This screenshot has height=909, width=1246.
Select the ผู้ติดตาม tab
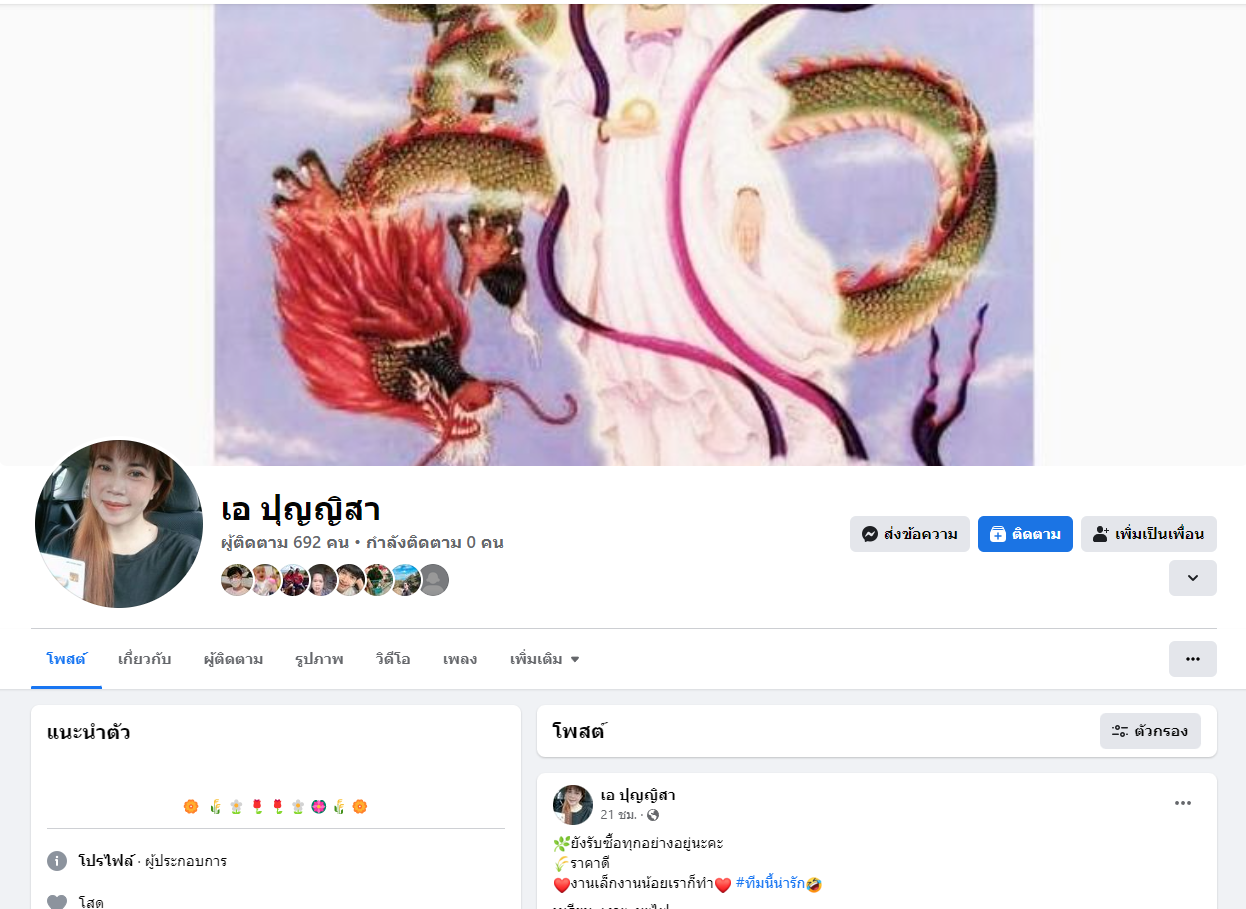pos(233,659)
